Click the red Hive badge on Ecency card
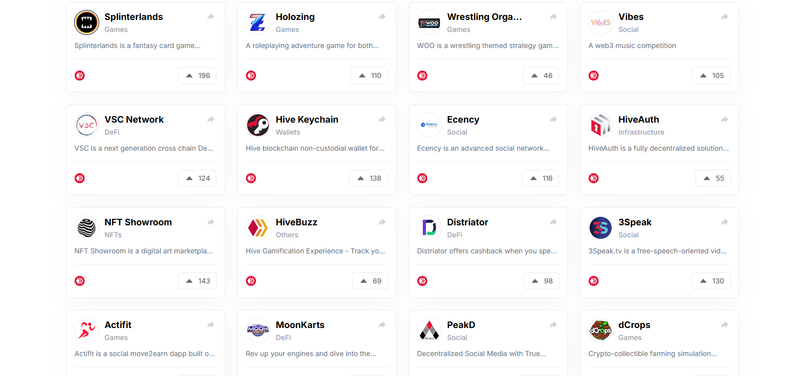The height and width of the screenshot is (376, 800). pyautogui.click(x=422, y=178)
